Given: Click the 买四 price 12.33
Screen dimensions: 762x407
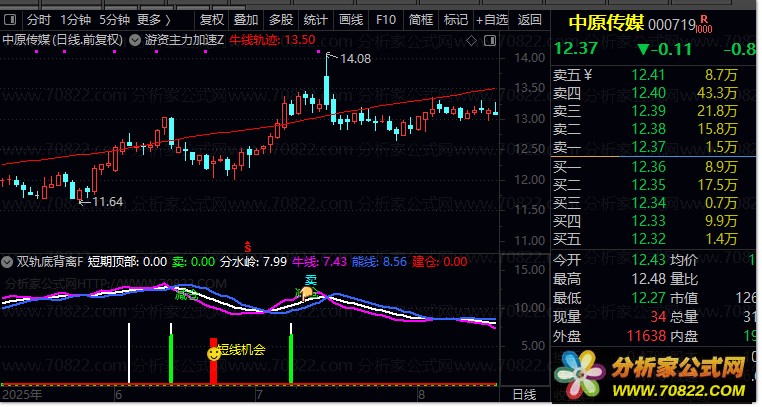Looking at the screenshot, I should click(648, 221).
